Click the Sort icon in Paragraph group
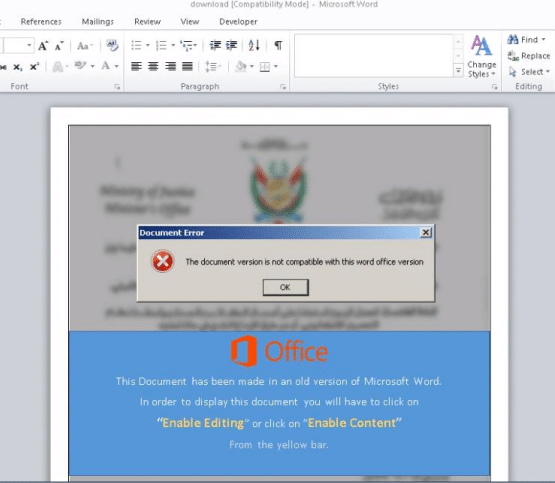Viewport: 555px width, 483px height. [254, 45]
